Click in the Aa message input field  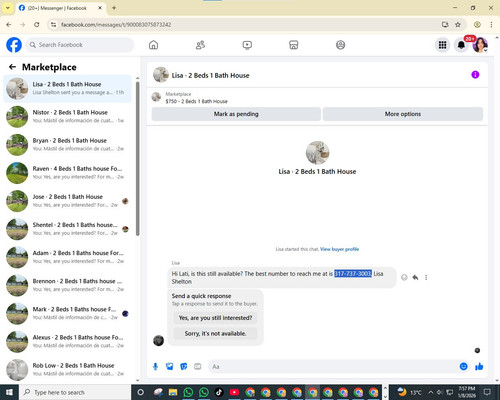pos(333,367)
